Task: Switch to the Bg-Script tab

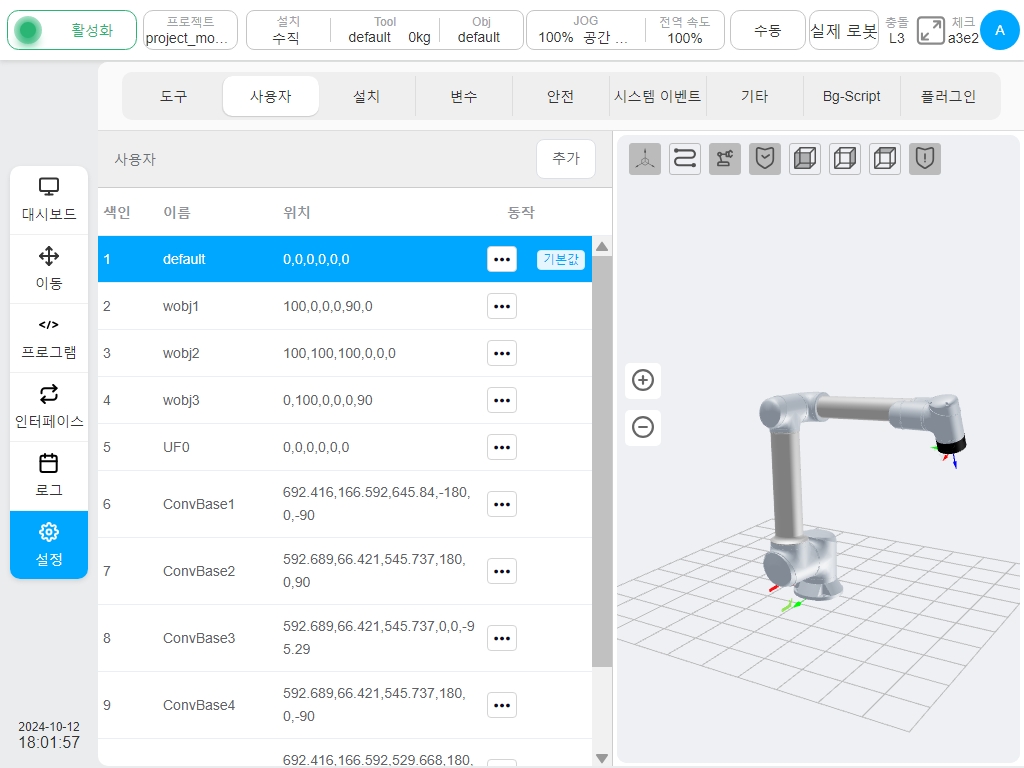Action: coord(851,96)
